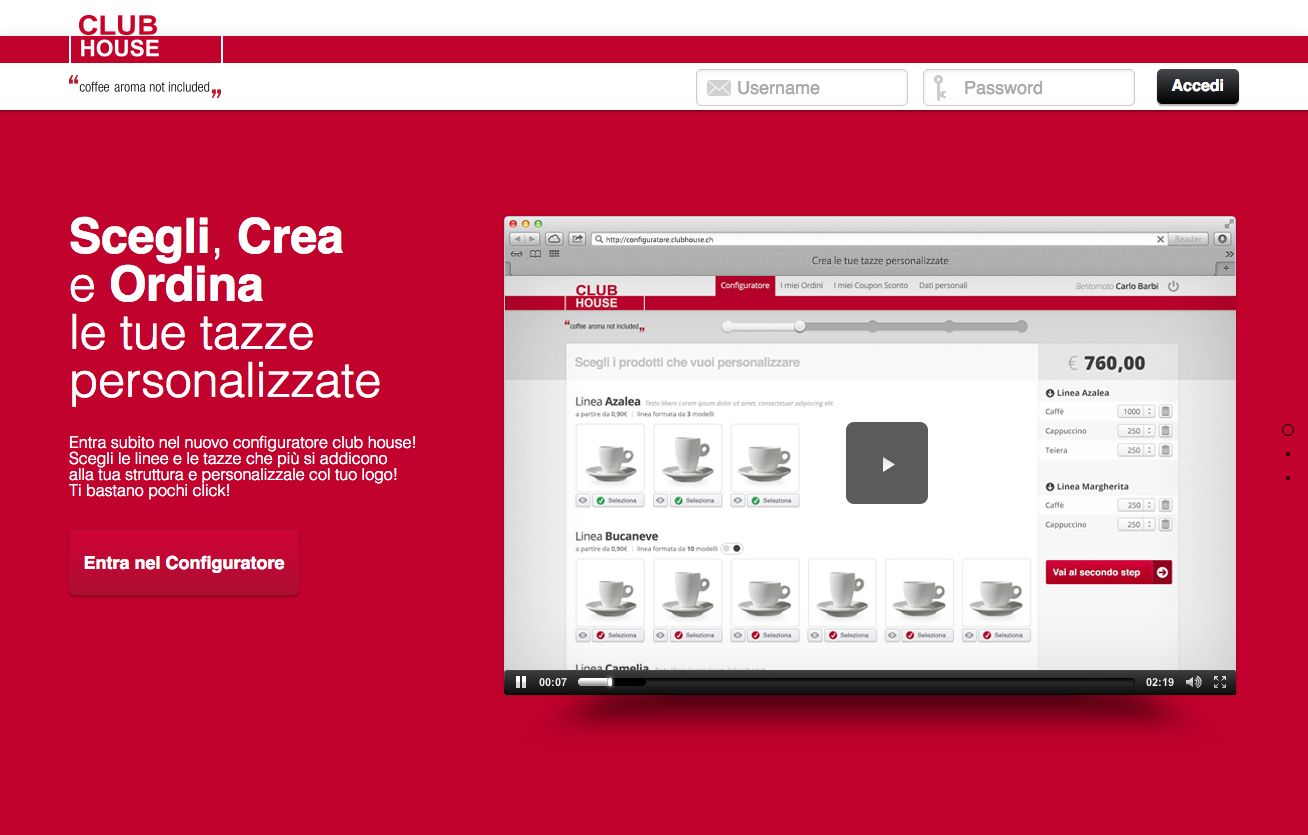Adjust the Teiera quantity stepper arrows
Image resolution: width=1308 pixels, height=835 pixels.
[x=1150, y=450]
